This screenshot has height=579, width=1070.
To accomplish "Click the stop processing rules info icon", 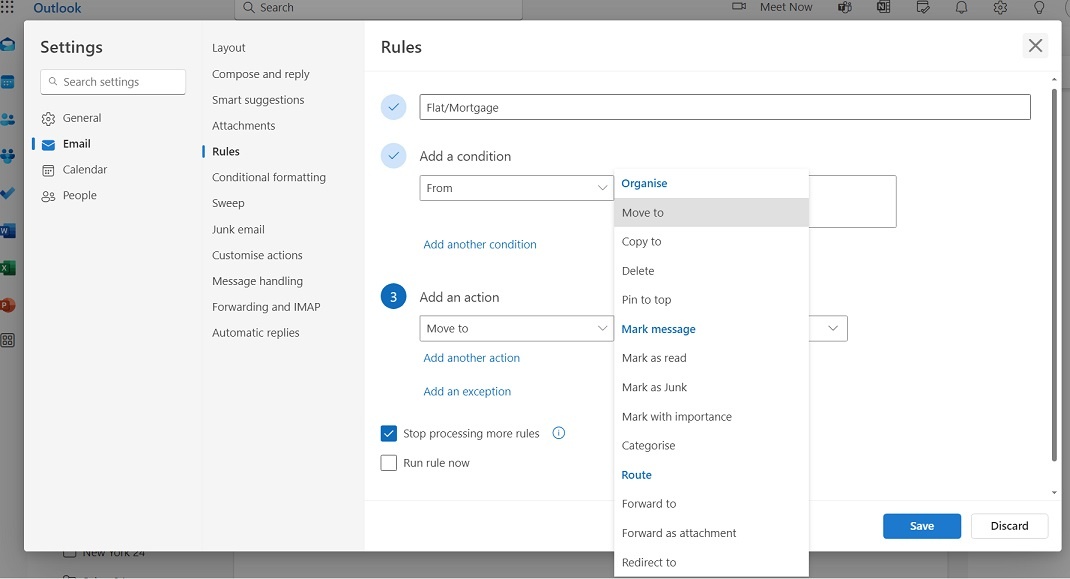I will click(559, 433).
